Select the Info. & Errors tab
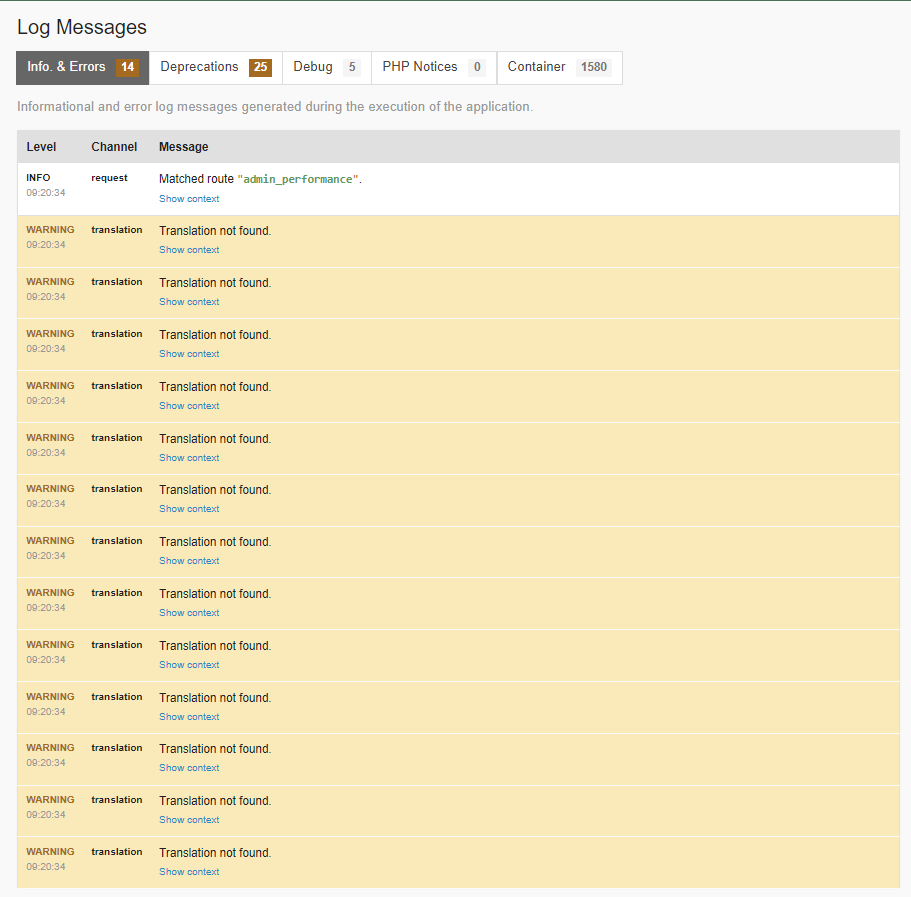The width and height of the screenshot is (911, 897). pos(83,67)
